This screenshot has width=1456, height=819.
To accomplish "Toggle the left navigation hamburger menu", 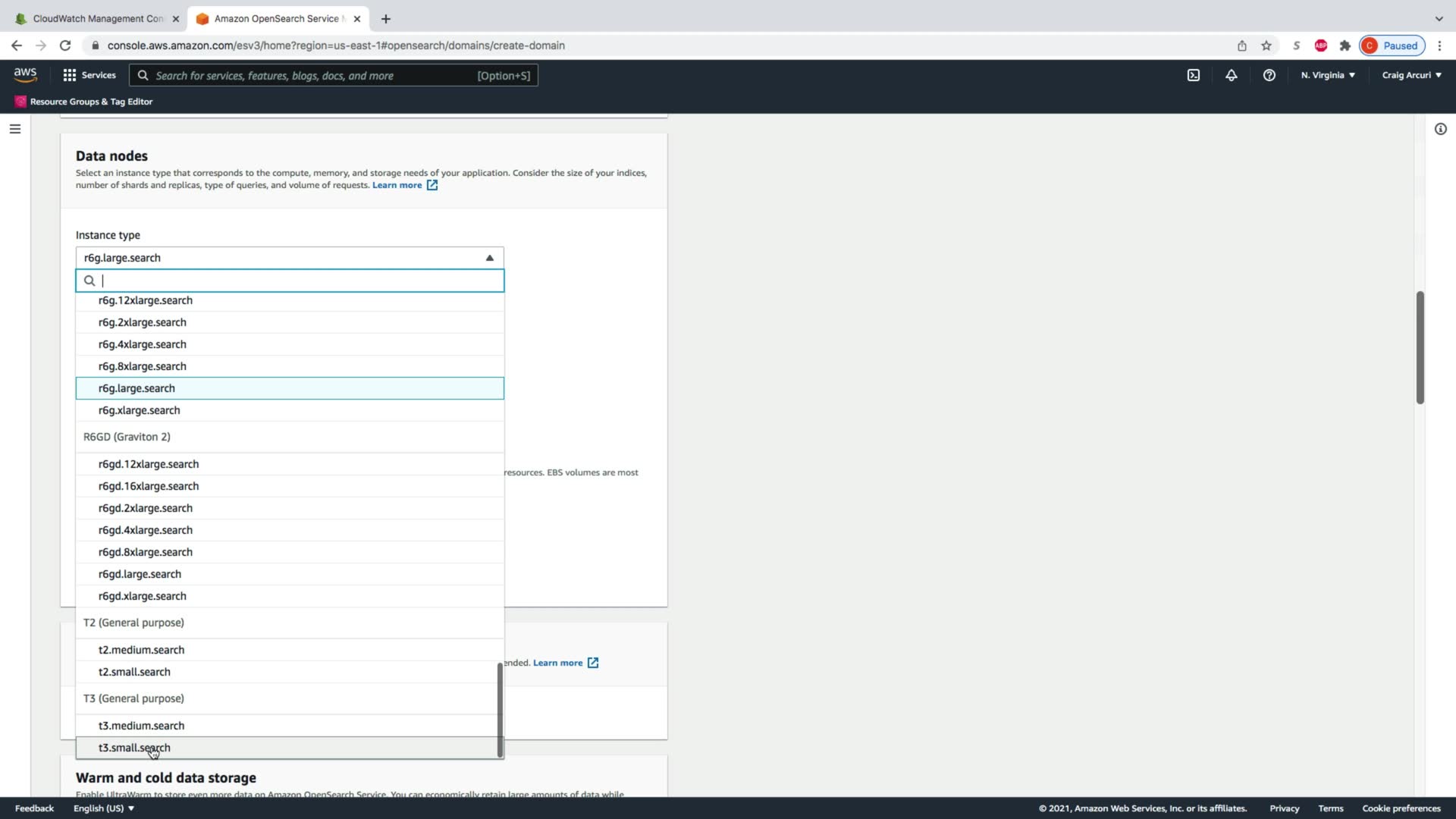I will pyautogui.click(x=14, y=129).
